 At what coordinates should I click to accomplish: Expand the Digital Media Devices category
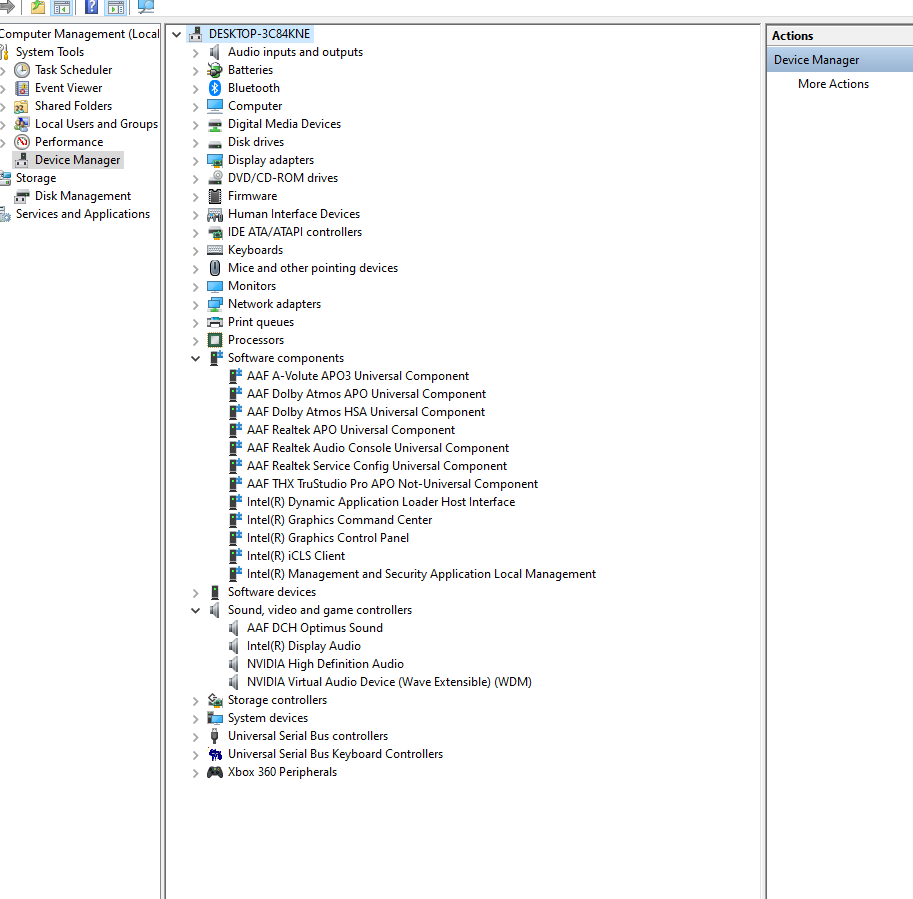pos(195,124)
